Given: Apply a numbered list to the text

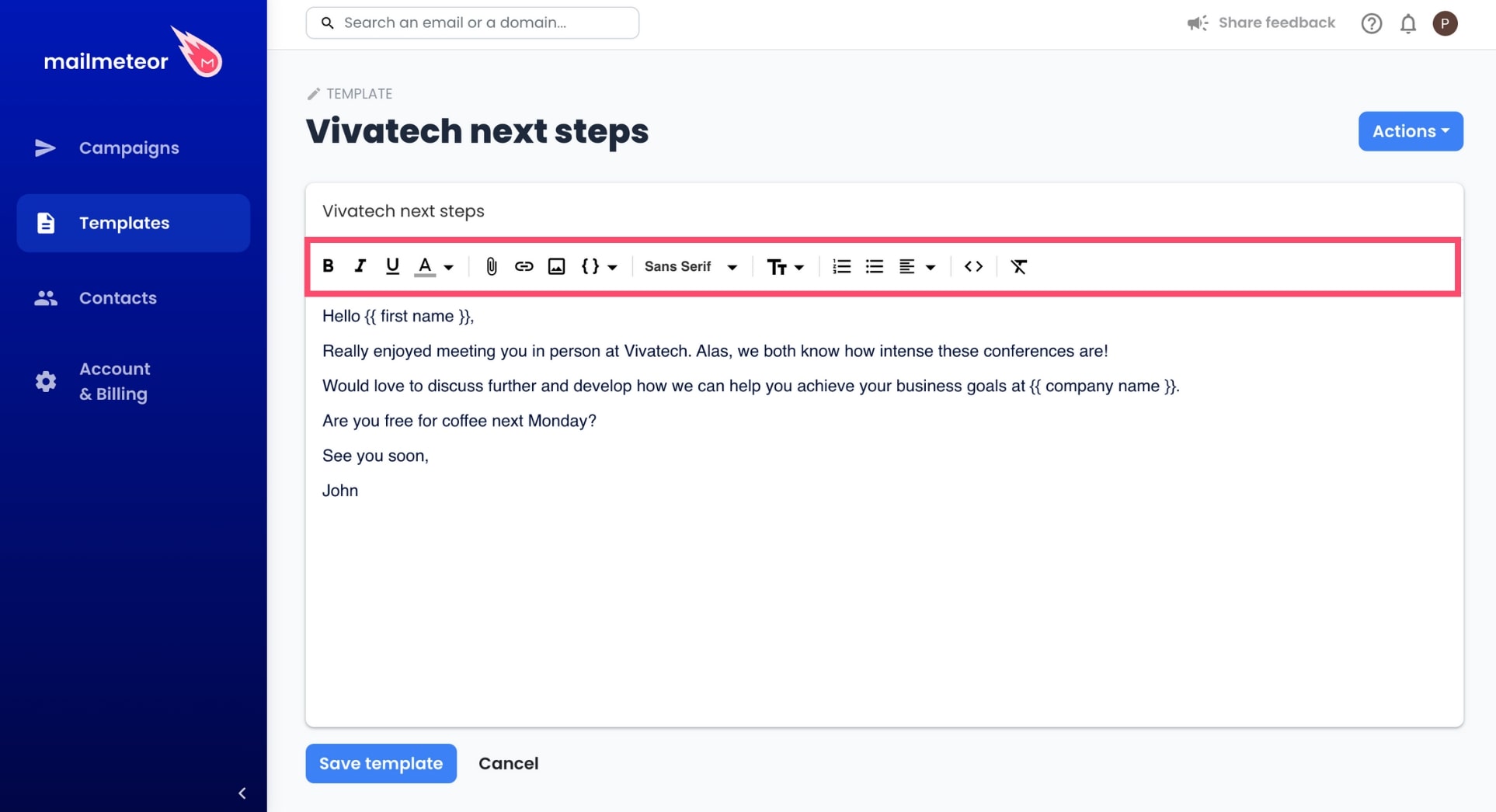Looking at the screenshot, I should click(x=840, y=266).
